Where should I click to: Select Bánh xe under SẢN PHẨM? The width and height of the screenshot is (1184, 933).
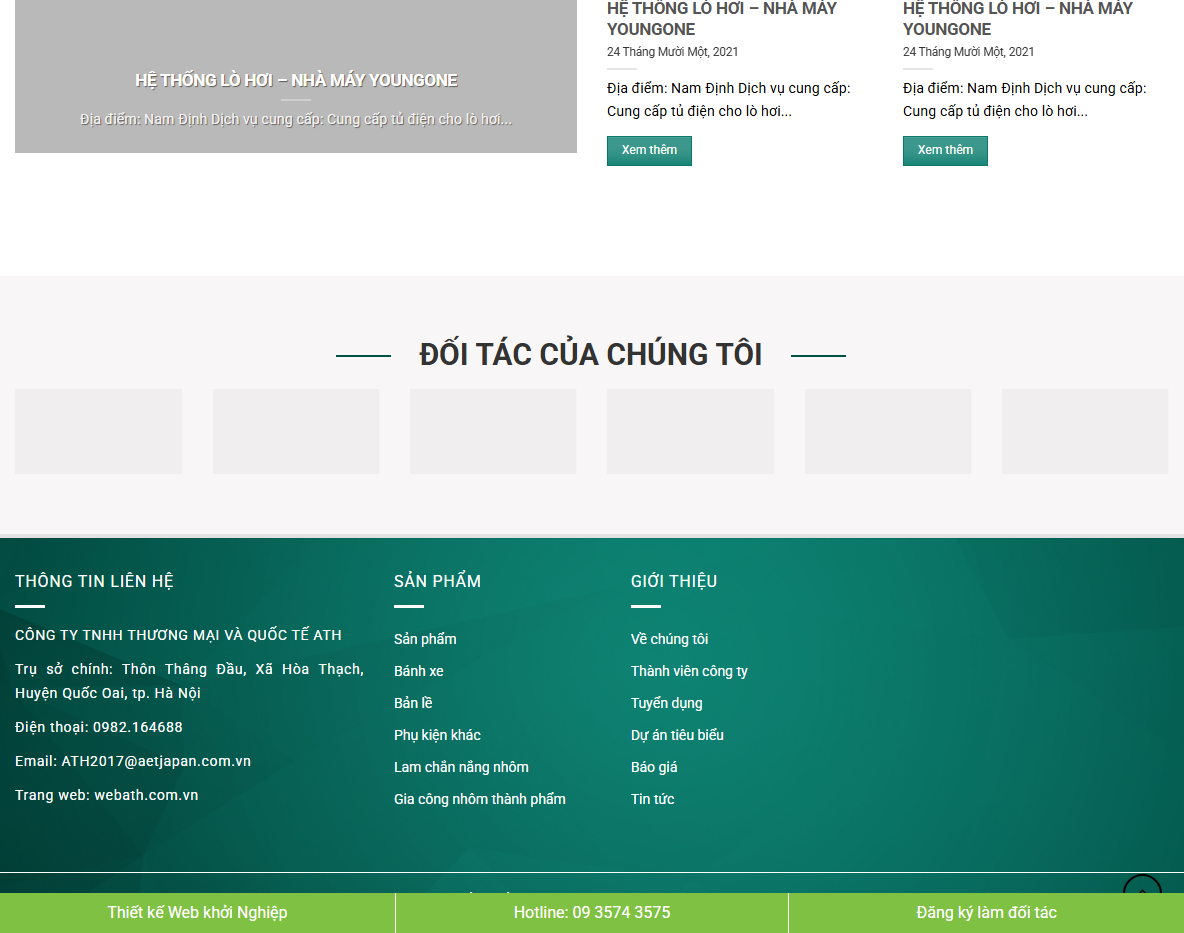tap(418, 671)
